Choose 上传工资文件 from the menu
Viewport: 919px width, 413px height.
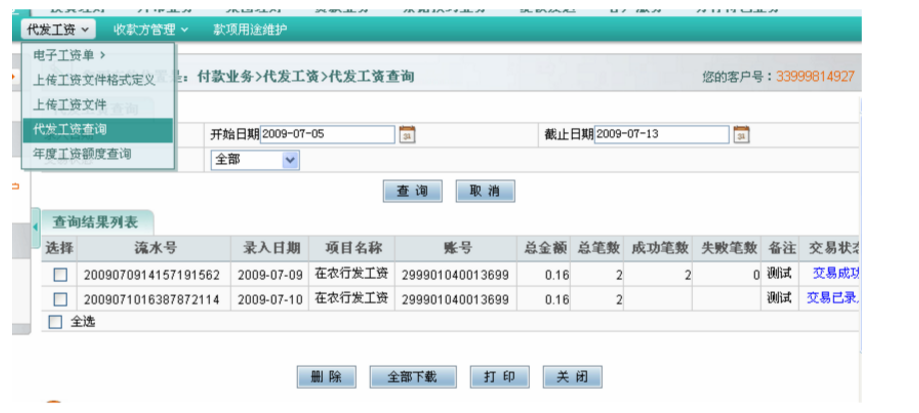click(x=70, y=105)
